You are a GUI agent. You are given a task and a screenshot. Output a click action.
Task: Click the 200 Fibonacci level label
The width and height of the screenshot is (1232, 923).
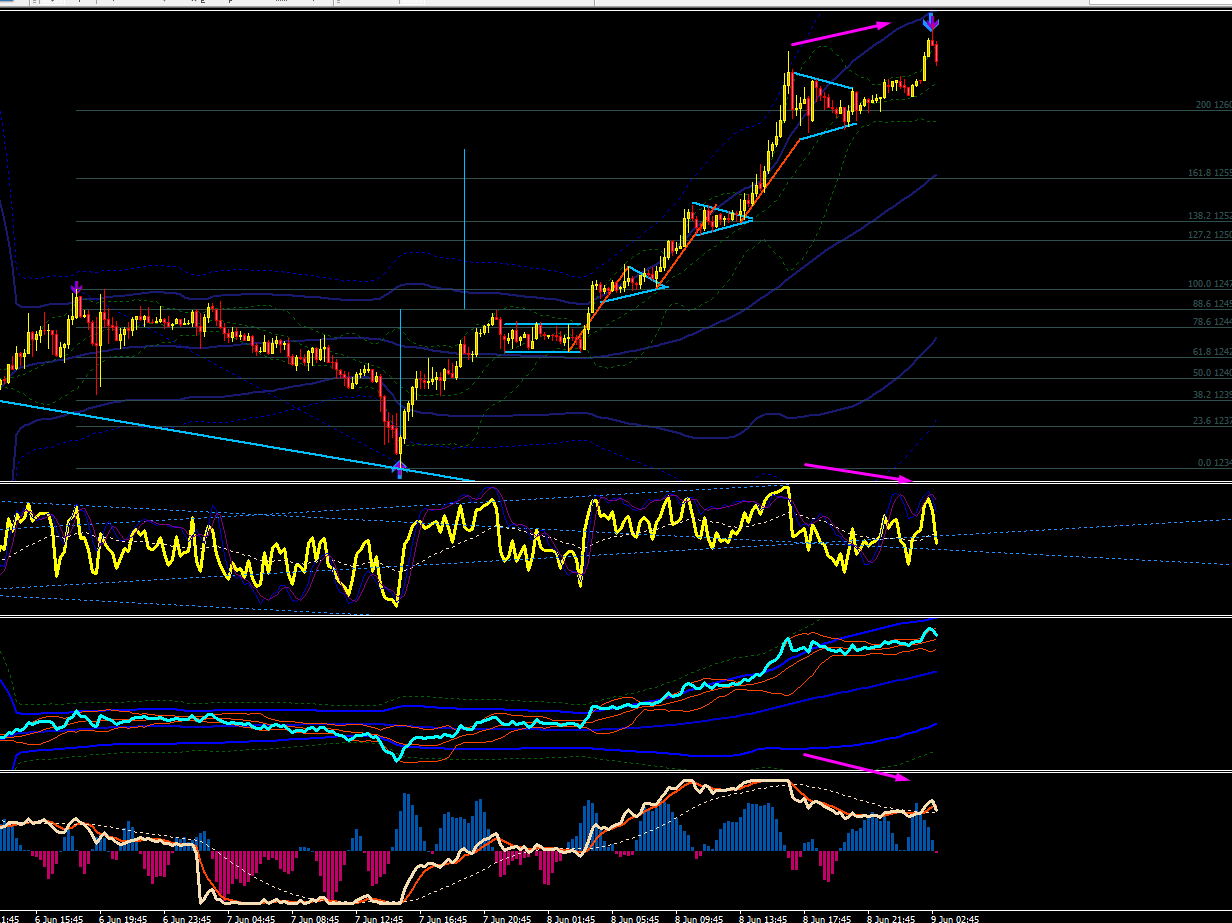click(x=1213, y=105)
